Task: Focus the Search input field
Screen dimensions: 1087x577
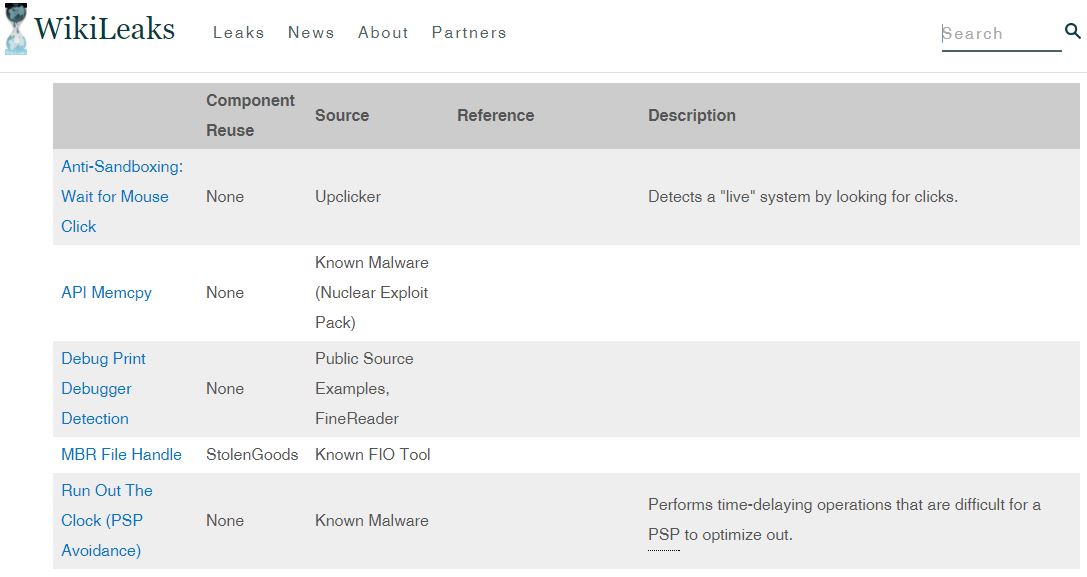Action: point(1000,34)
